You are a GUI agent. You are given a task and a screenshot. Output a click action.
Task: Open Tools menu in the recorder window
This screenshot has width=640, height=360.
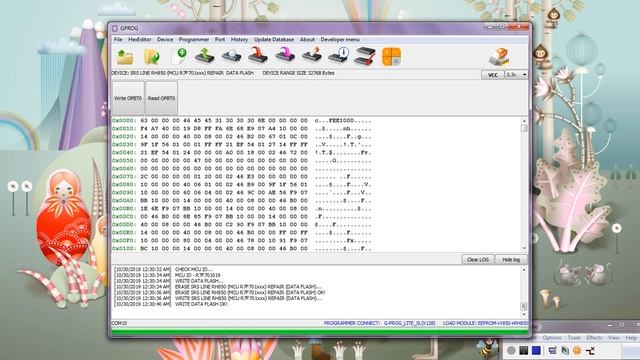pos(574,338)
